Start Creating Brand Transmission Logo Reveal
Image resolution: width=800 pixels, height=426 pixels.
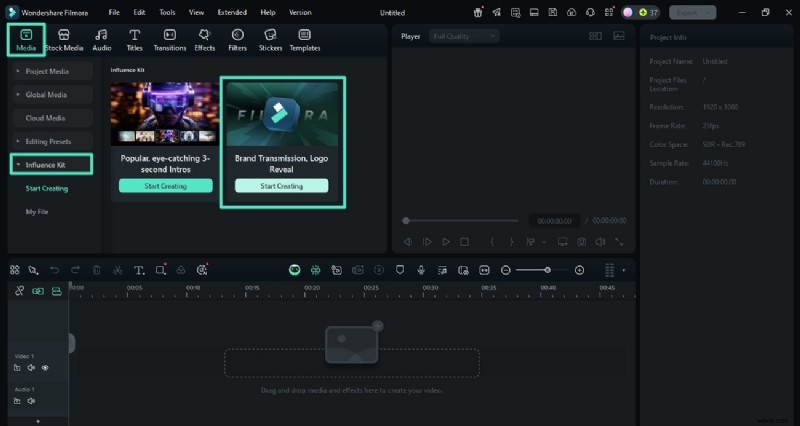(281, 186)
